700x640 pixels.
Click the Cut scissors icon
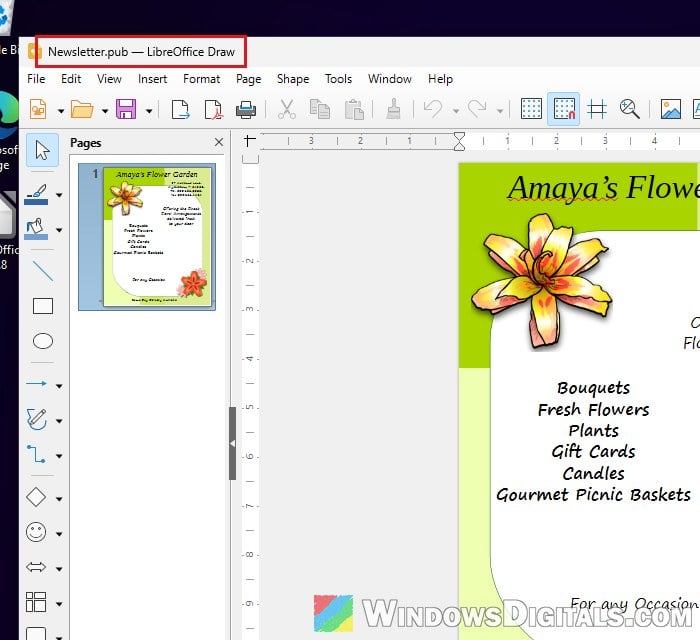pyautogui.click(x=287, y=109)
